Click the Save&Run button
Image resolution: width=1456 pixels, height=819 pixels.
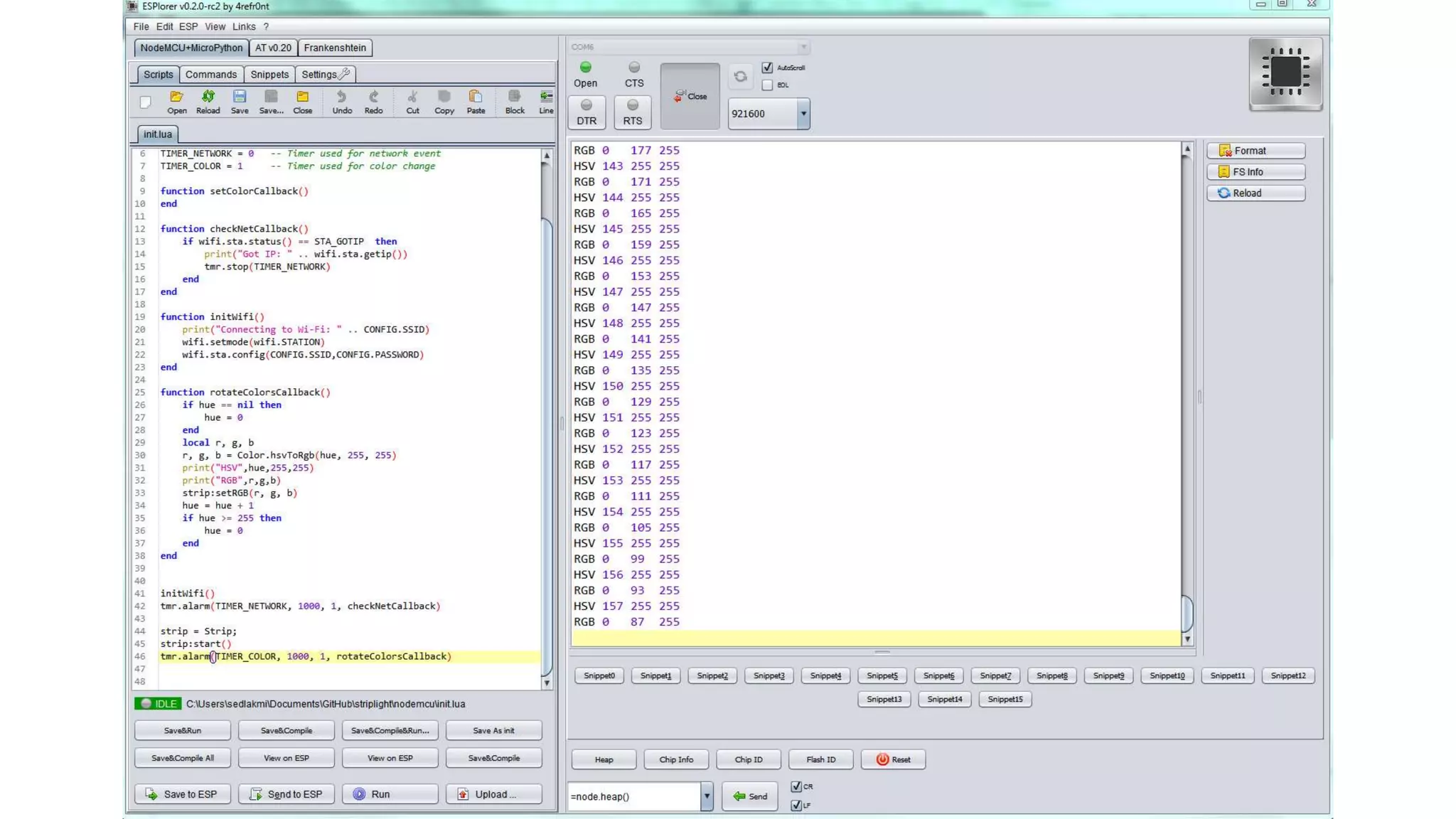[183, 730]
